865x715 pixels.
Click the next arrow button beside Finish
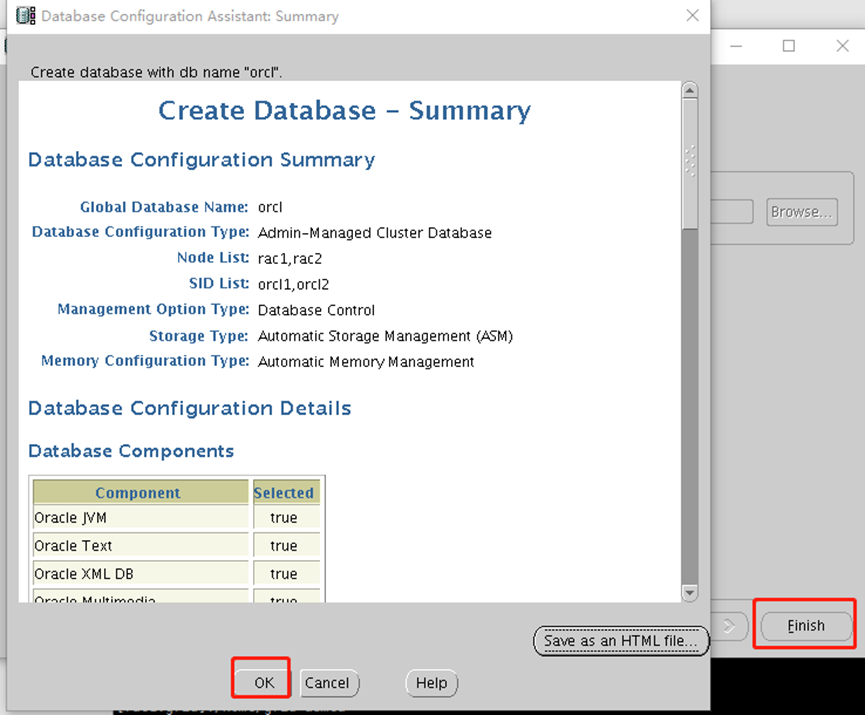tap(729, 626)
